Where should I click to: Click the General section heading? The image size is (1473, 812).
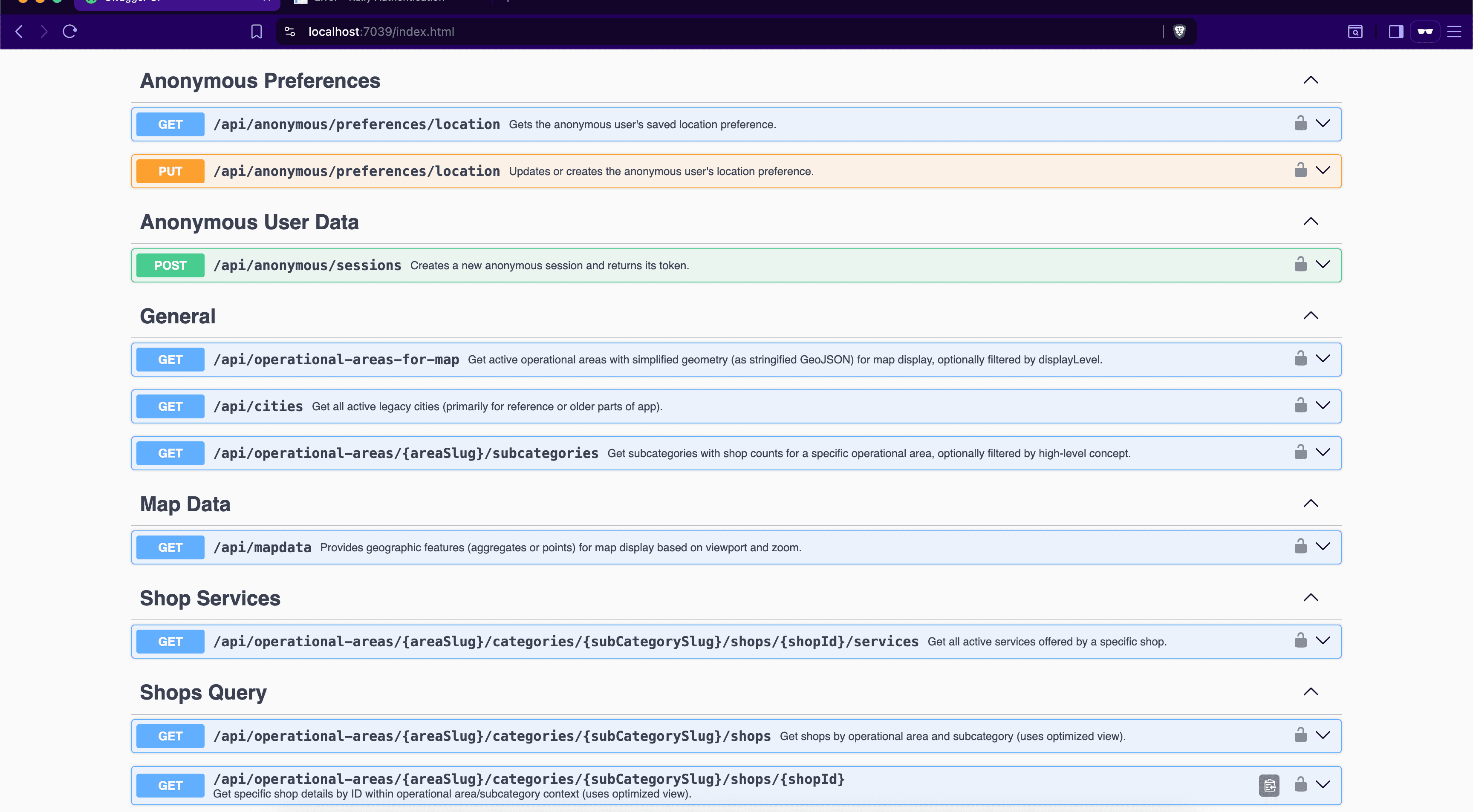coord(178,316)
